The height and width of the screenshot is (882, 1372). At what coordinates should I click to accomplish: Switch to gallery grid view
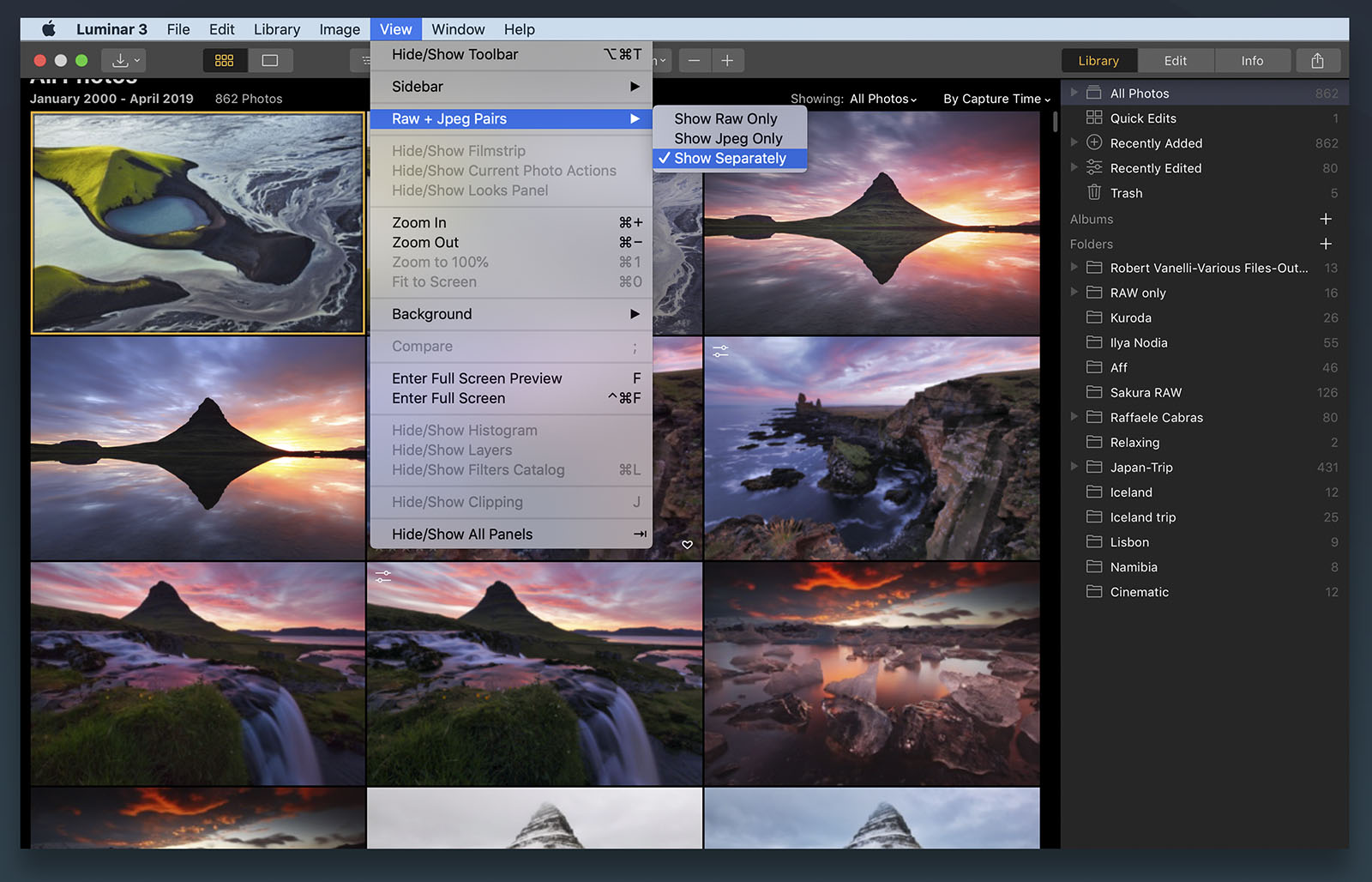point(225,60)
